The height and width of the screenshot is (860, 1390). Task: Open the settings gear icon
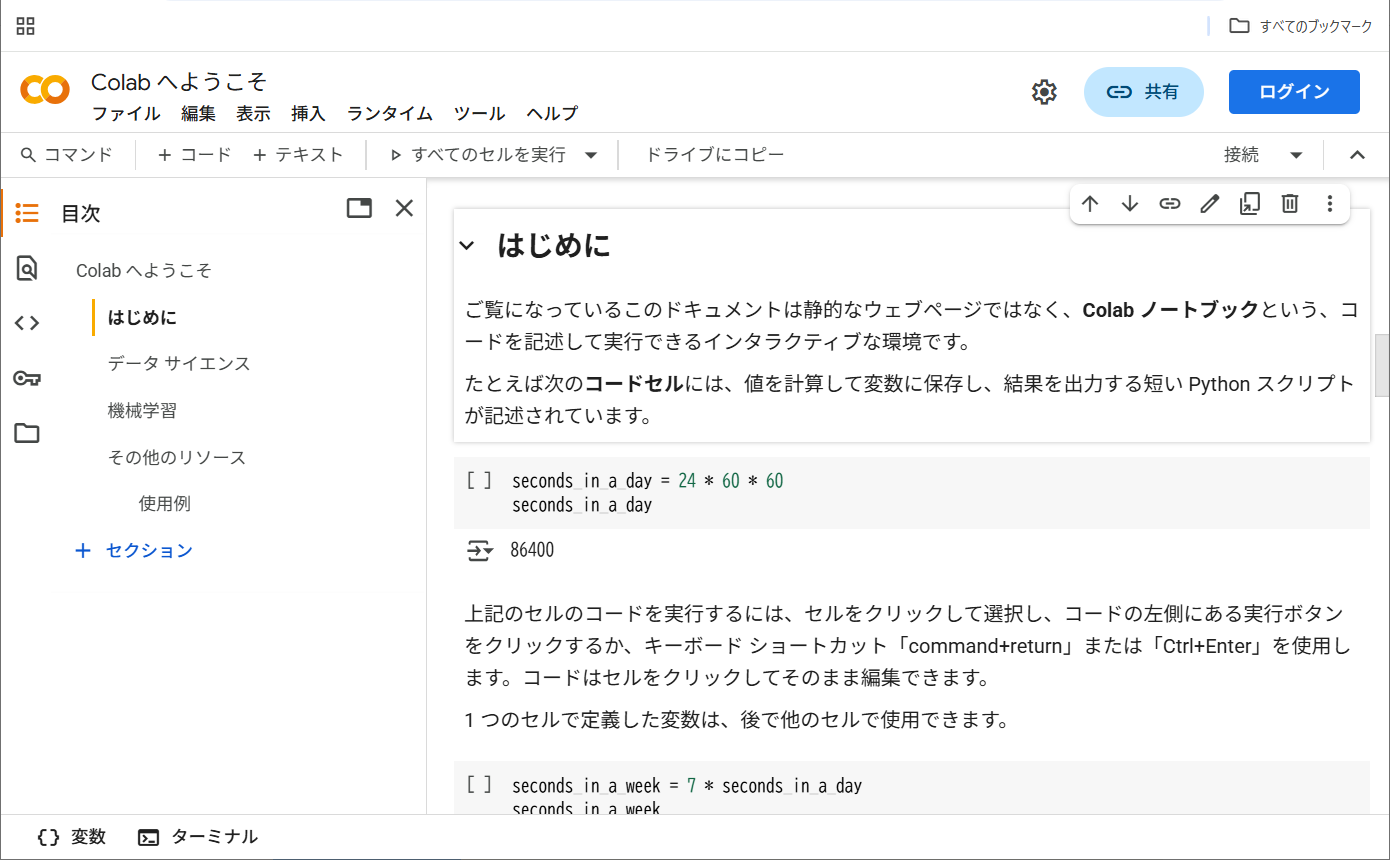[x=1044, y=92]
